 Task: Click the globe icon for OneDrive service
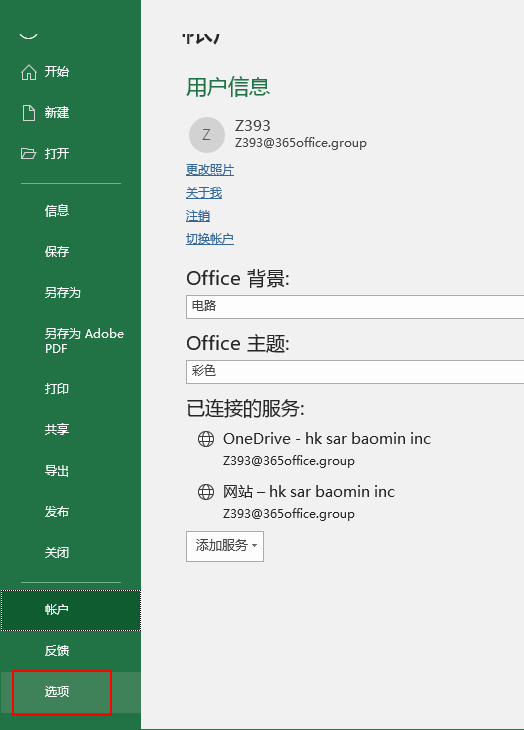click(206, 439)
